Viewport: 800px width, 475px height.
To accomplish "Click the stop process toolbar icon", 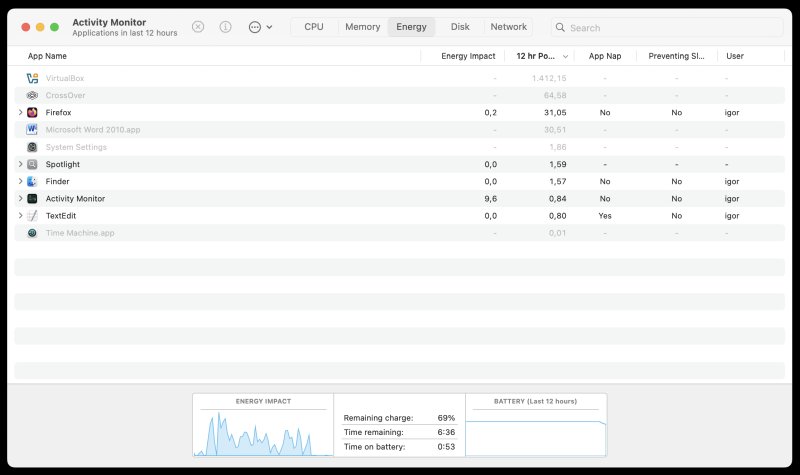I will (x=198, y=27).
